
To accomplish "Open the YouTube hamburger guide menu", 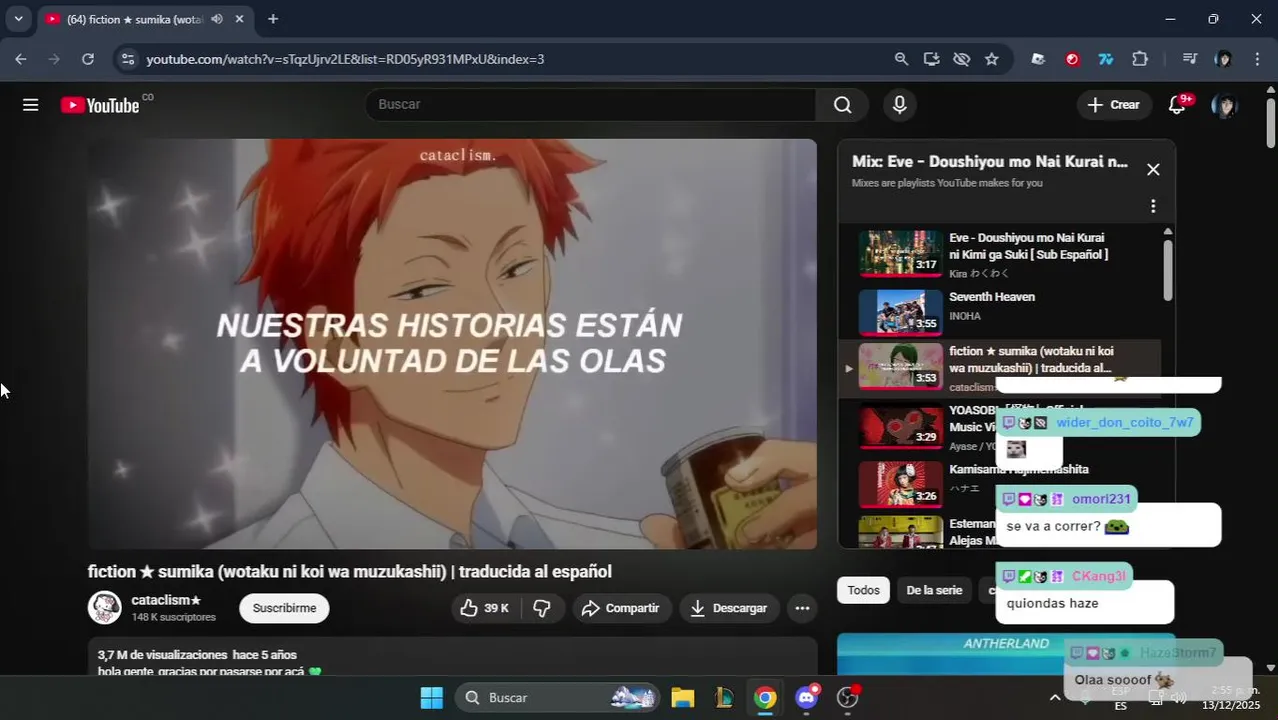I will click(x=31, y=105).
